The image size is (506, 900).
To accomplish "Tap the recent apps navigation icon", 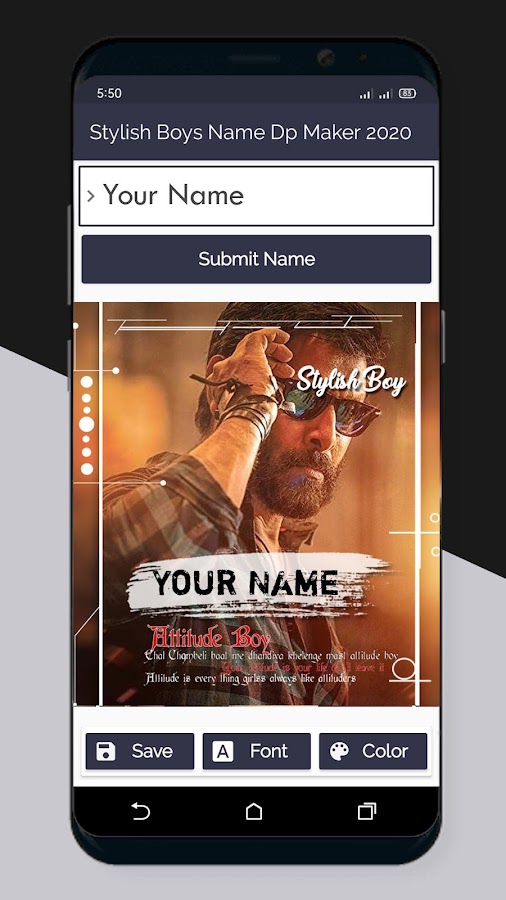I will tap(367, 811).
